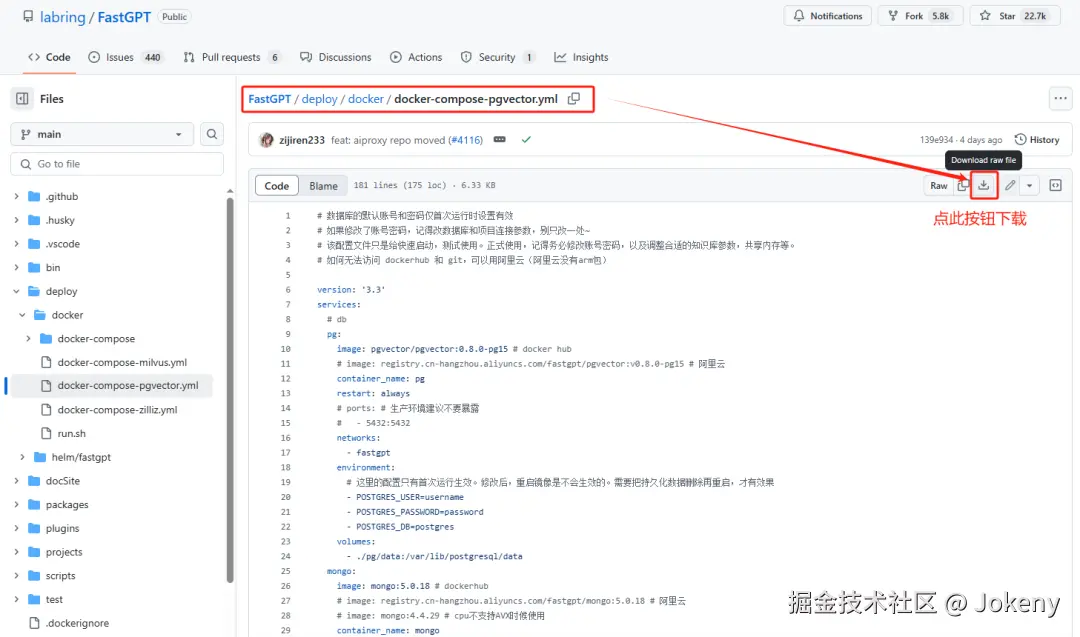Click commit hash 139e934

pyautogui.click(x=936, y=140)
